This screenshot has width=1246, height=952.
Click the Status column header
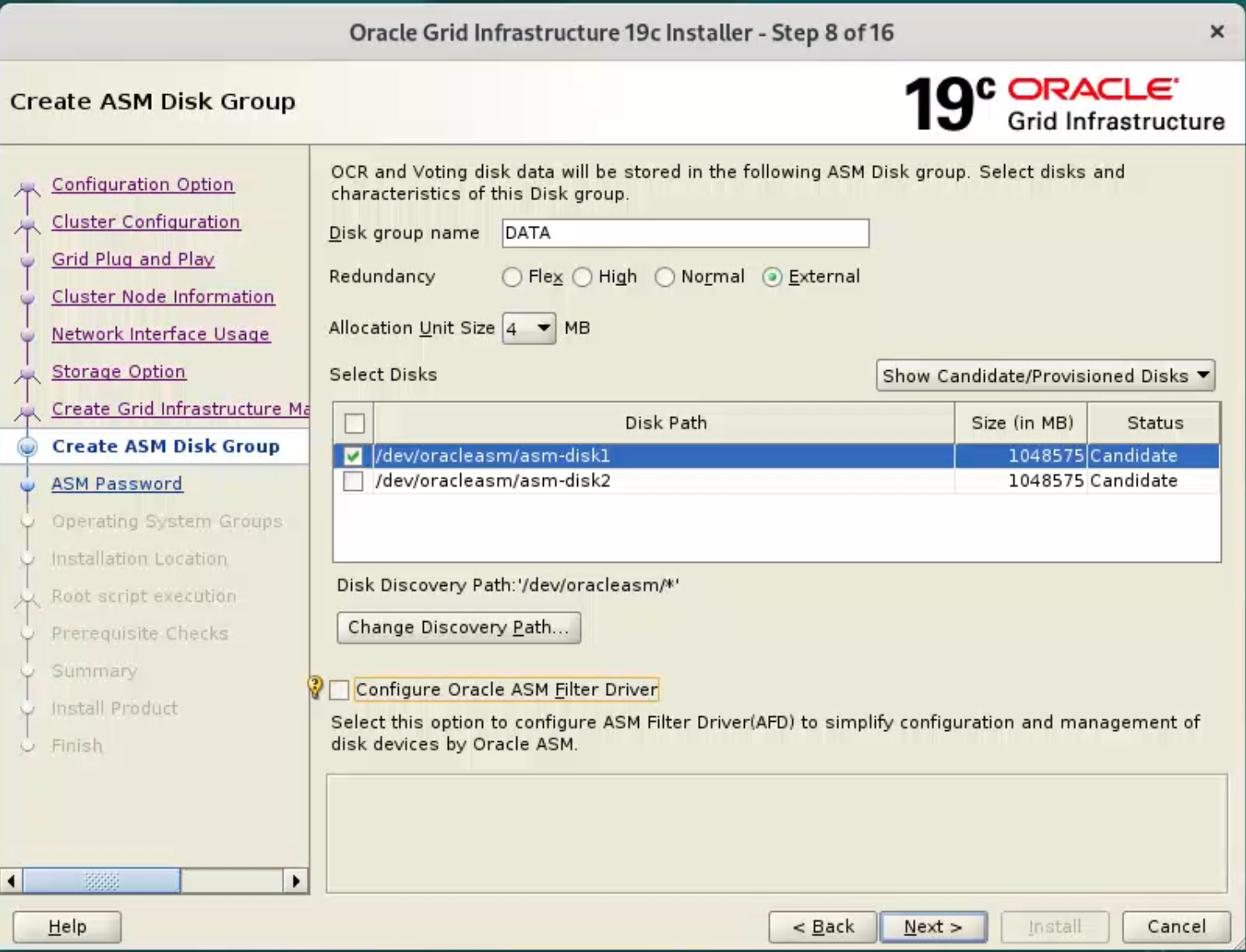1154,423
